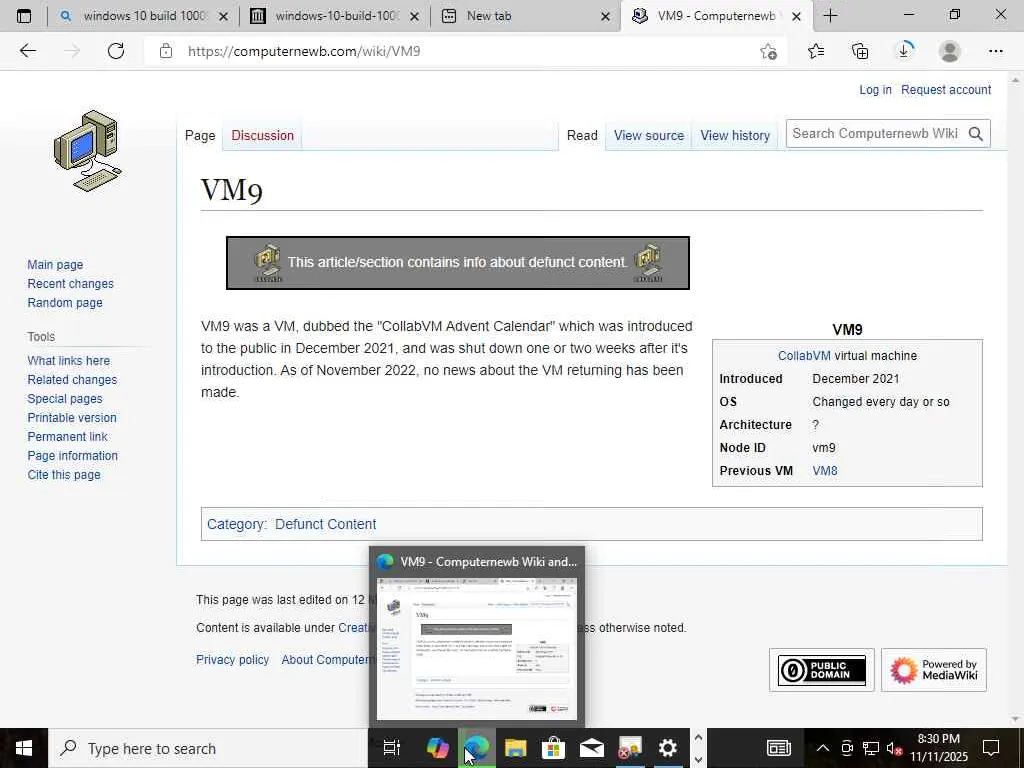
Task: Open Related changes link
Action: click(72, 379)
